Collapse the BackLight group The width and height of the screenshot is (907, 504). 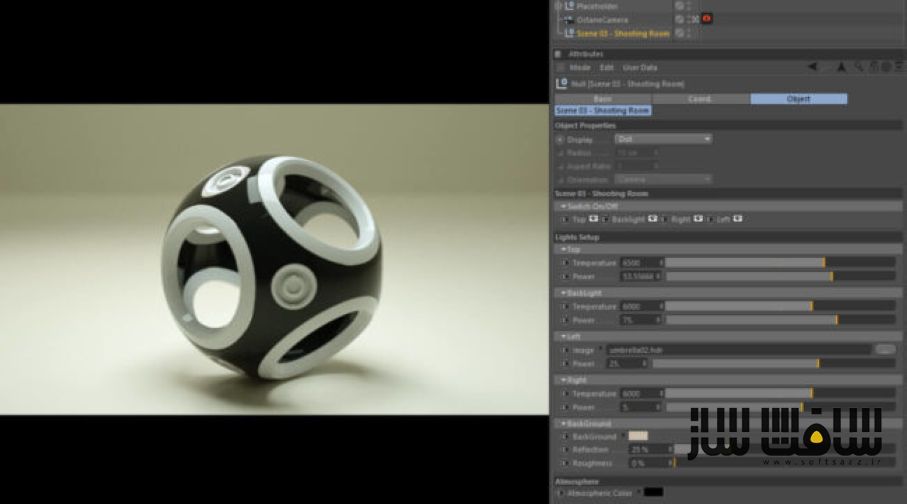[x=563, y=293]
